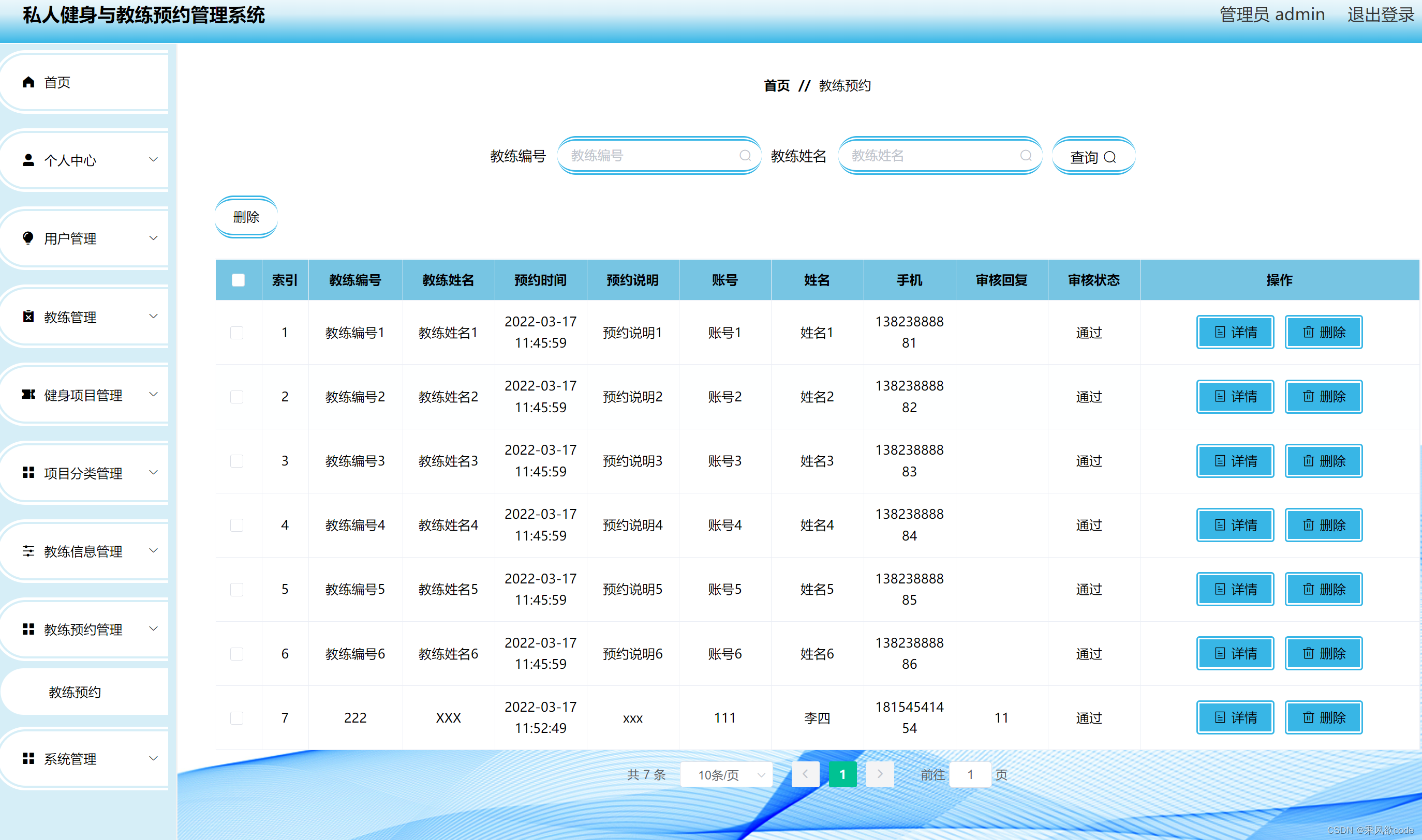
Task: Click the person icon beside 个人中心
Action: coord(28,160)
